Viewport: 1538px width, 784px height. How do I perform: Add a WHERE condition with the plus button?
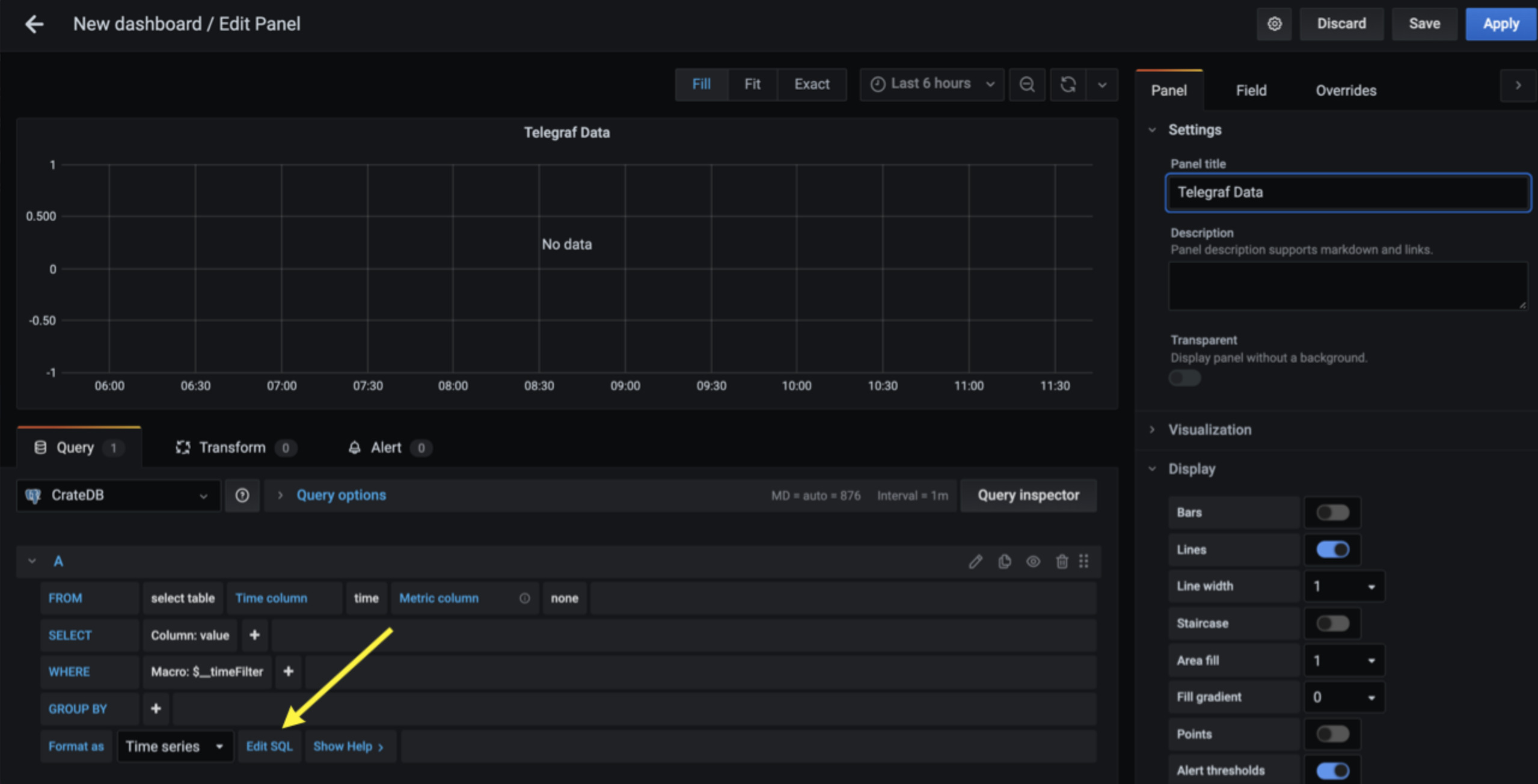click(x=288, y=672)
